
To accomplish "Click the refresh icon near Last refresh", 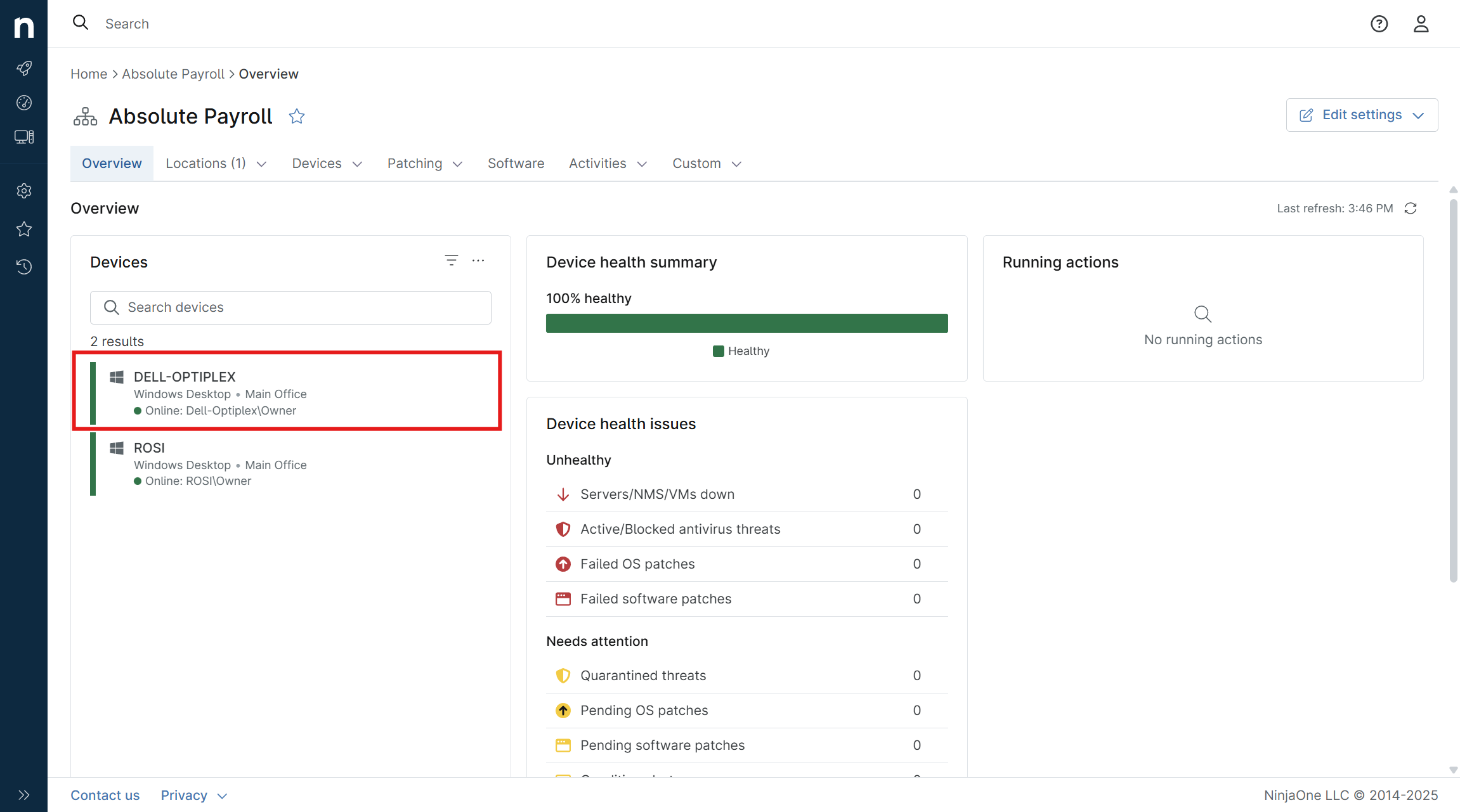I will point(1410,209).
